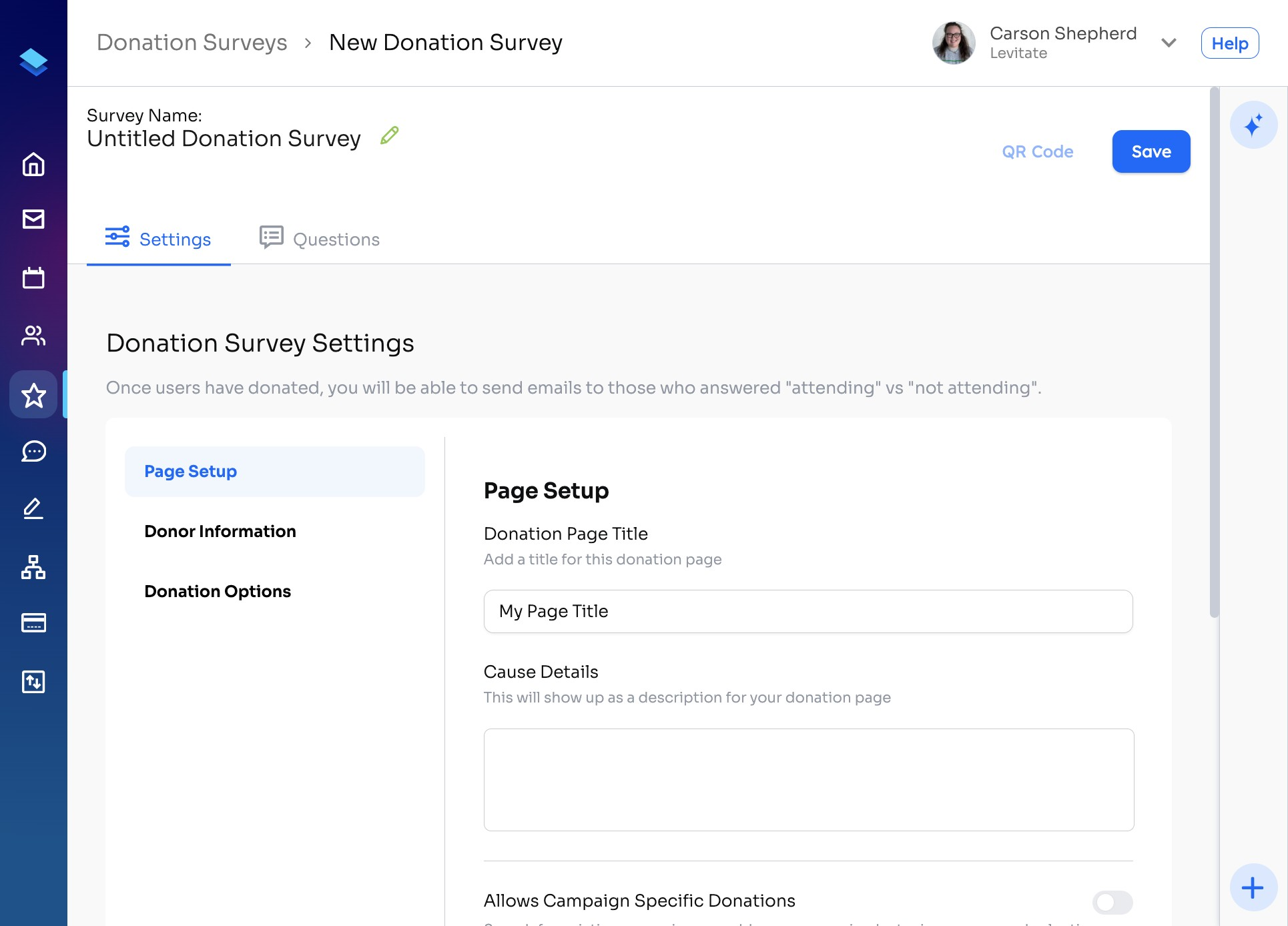Select the Settings tab
The width and height of the screenshot is (1288, 926).
pos(159,239)
